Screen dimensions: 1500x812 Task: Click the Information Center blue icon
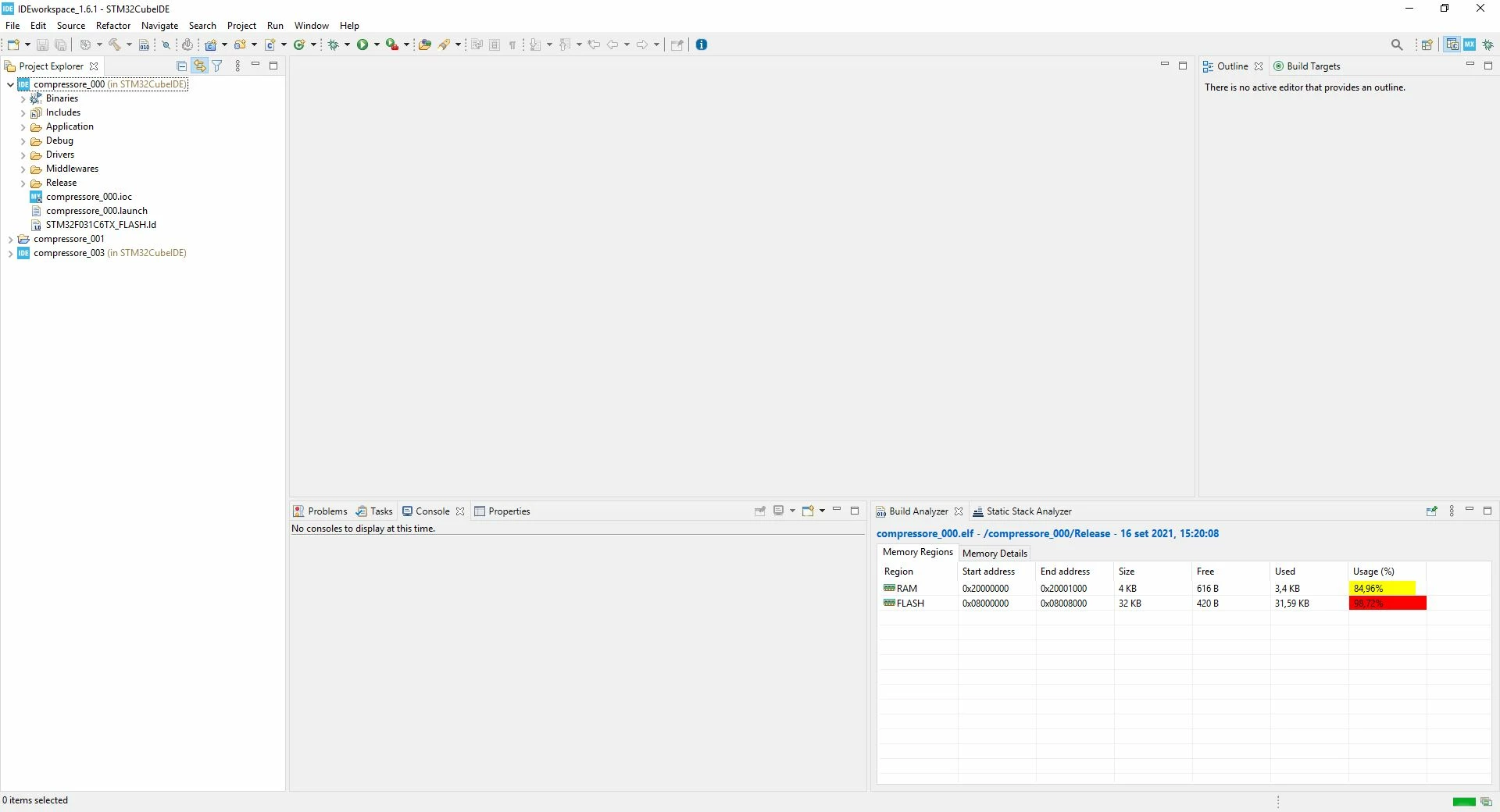click(x=702, y=45)
